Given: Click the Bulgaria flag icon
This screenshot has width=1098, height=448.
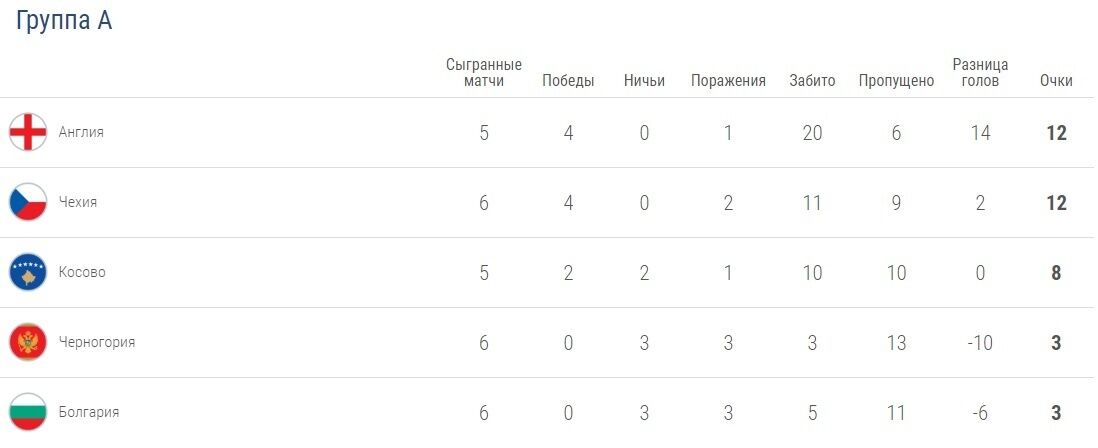Looking at the screenshot, I should tap(28, 412).
